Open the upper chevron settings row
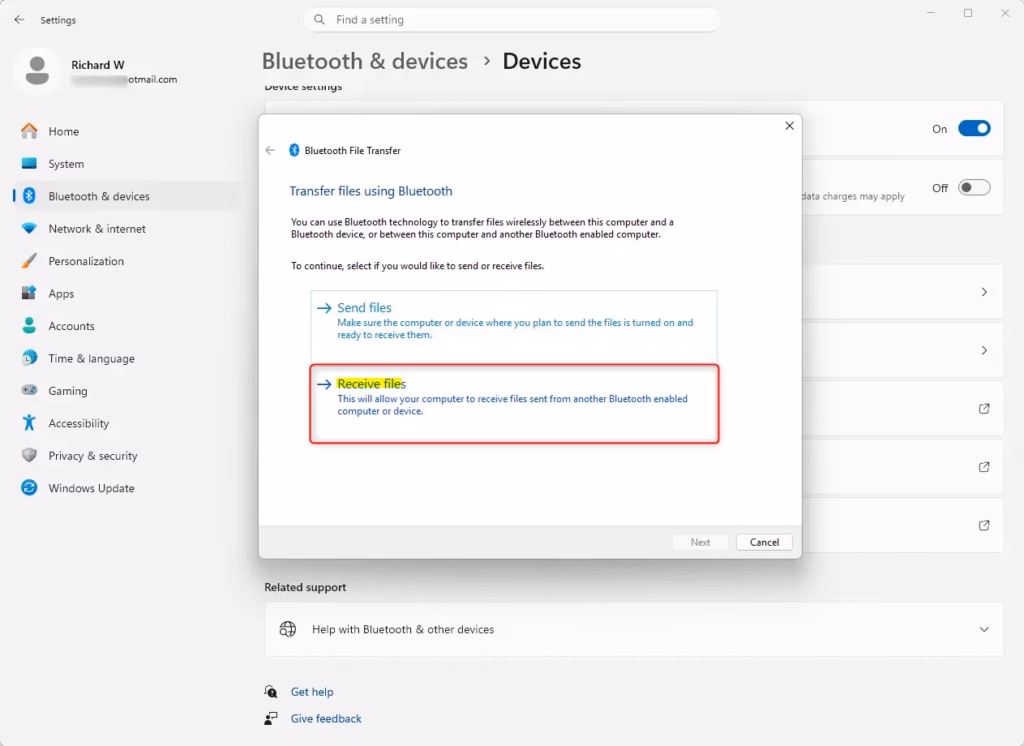1024x746 pixels. point(984,292)
